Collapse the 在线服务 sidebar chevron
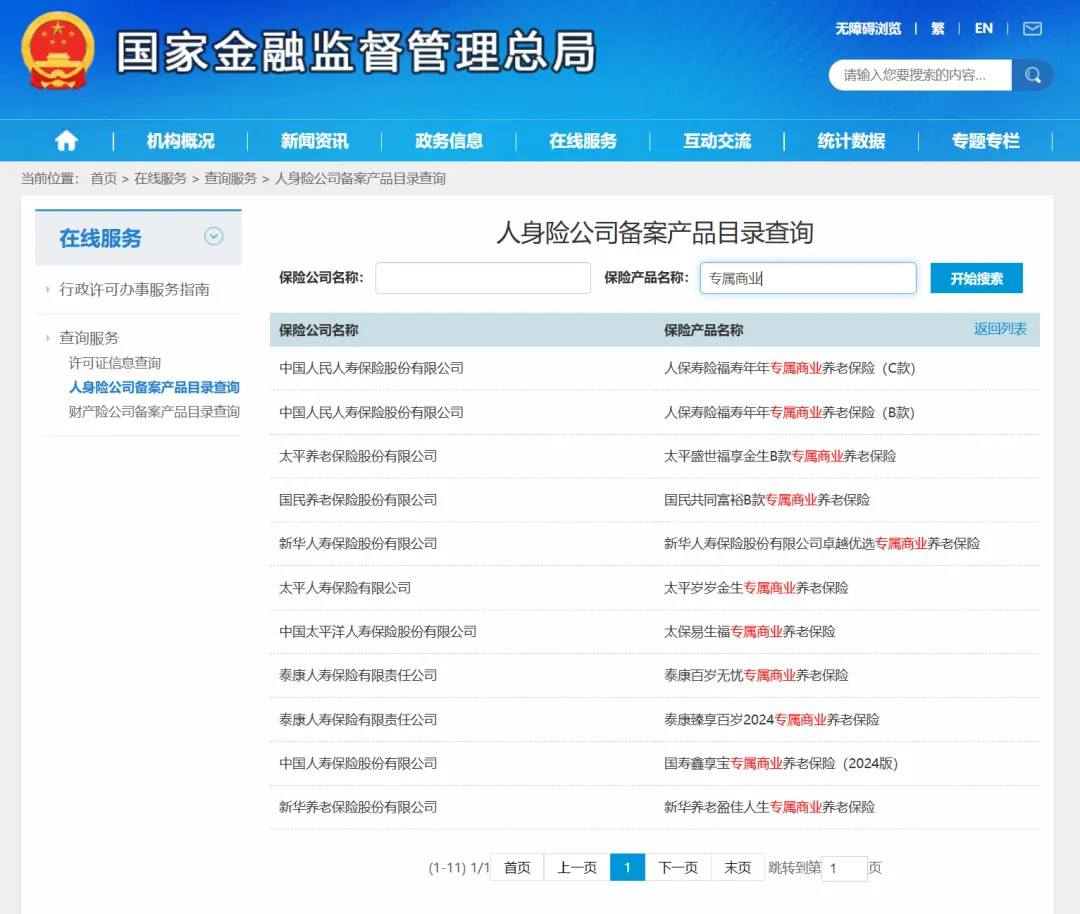 [213, 237]
